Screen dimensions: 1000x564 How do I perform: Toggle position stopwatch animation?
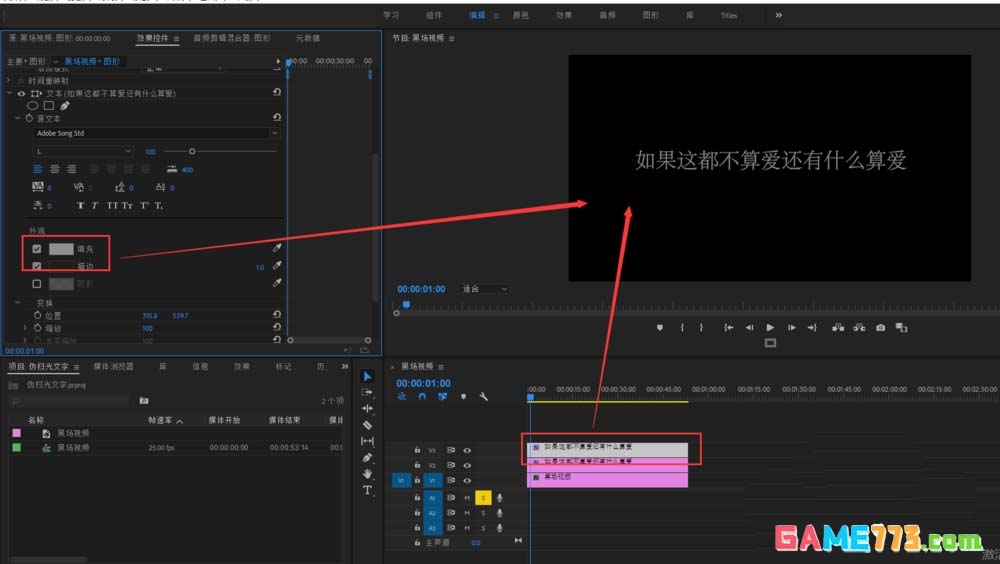pyautogui.click(x=37, y=315)
